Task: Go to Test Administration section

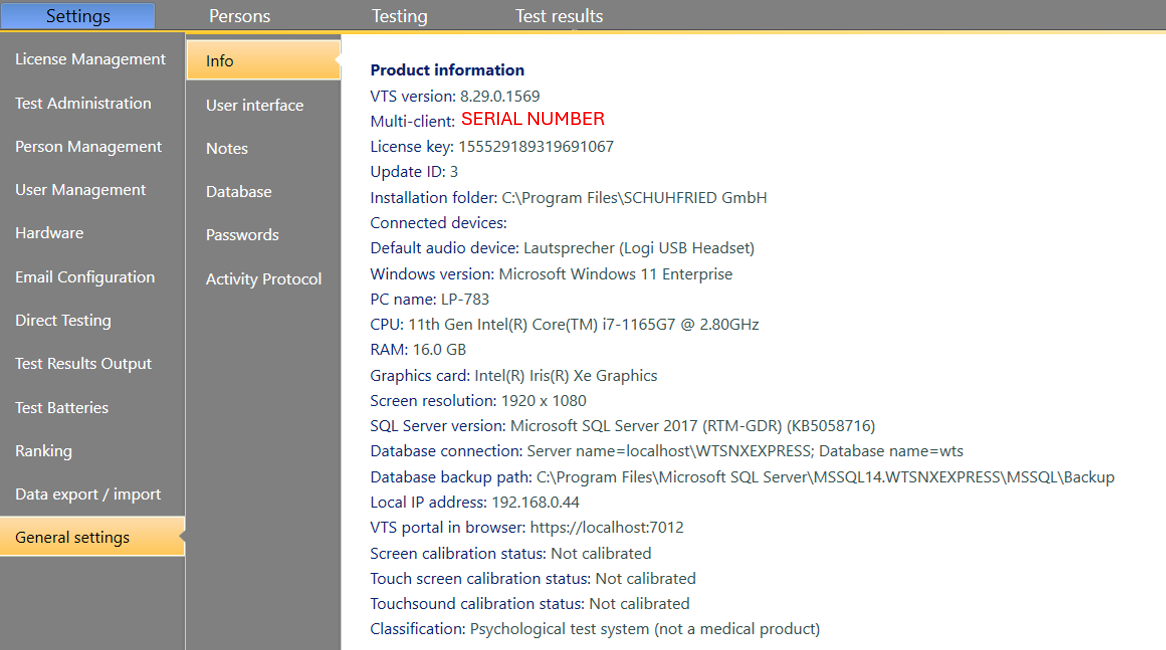Action: [x=84, y=103]
